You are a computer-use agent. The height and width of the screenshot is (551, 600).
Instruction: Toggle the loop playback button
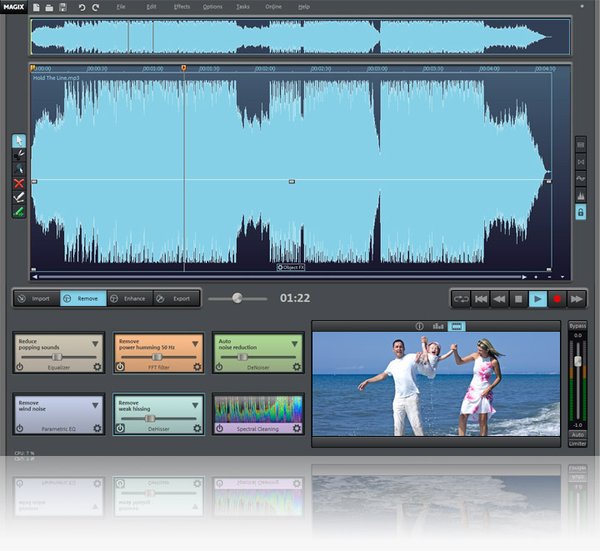[x=461, y=299]
